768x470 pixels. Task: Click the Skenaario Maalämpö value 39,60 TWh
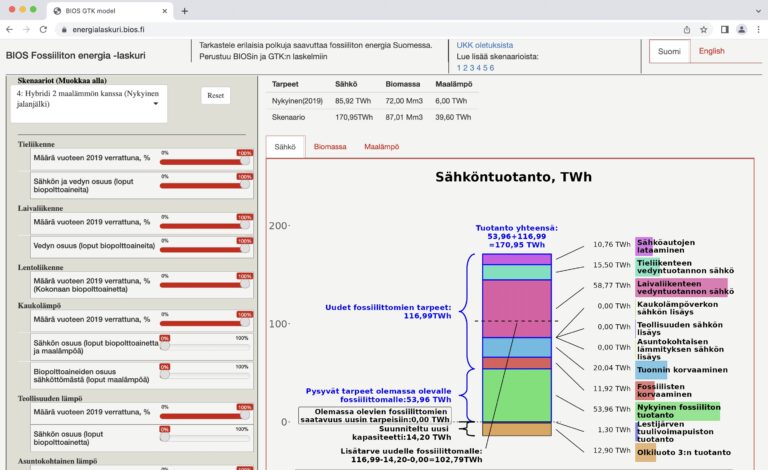[x=453, y=118]
